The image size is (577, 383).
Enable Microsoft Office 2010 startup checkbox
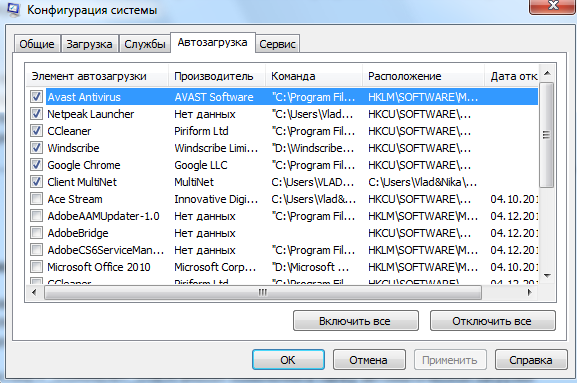(x=36, y=267)
